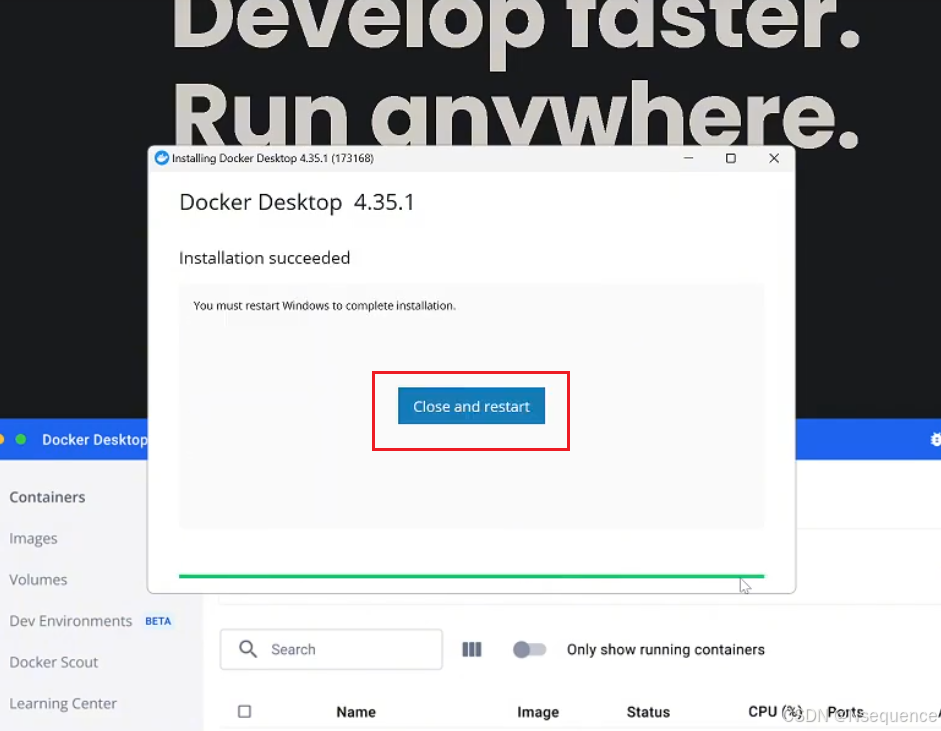Click the green installation progress bar
This screenshot has width=941, height=731.
click(471, 576)
